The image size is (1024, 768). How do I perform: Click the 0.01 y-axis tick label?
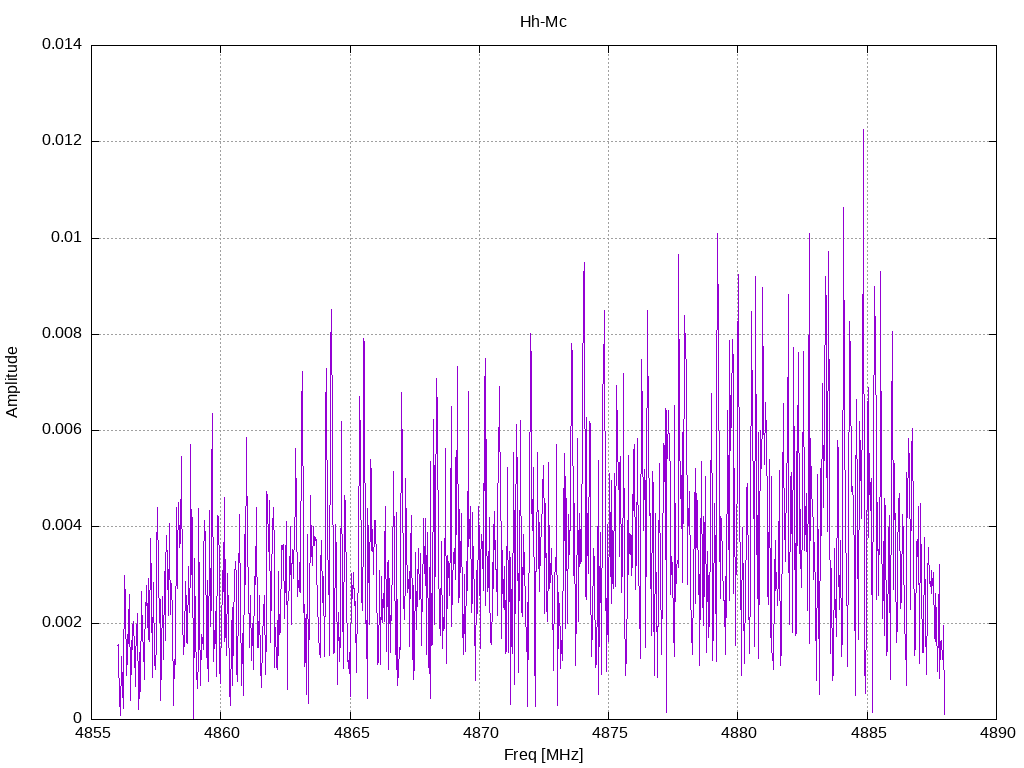pyautogui.click(x=66, y=238)
